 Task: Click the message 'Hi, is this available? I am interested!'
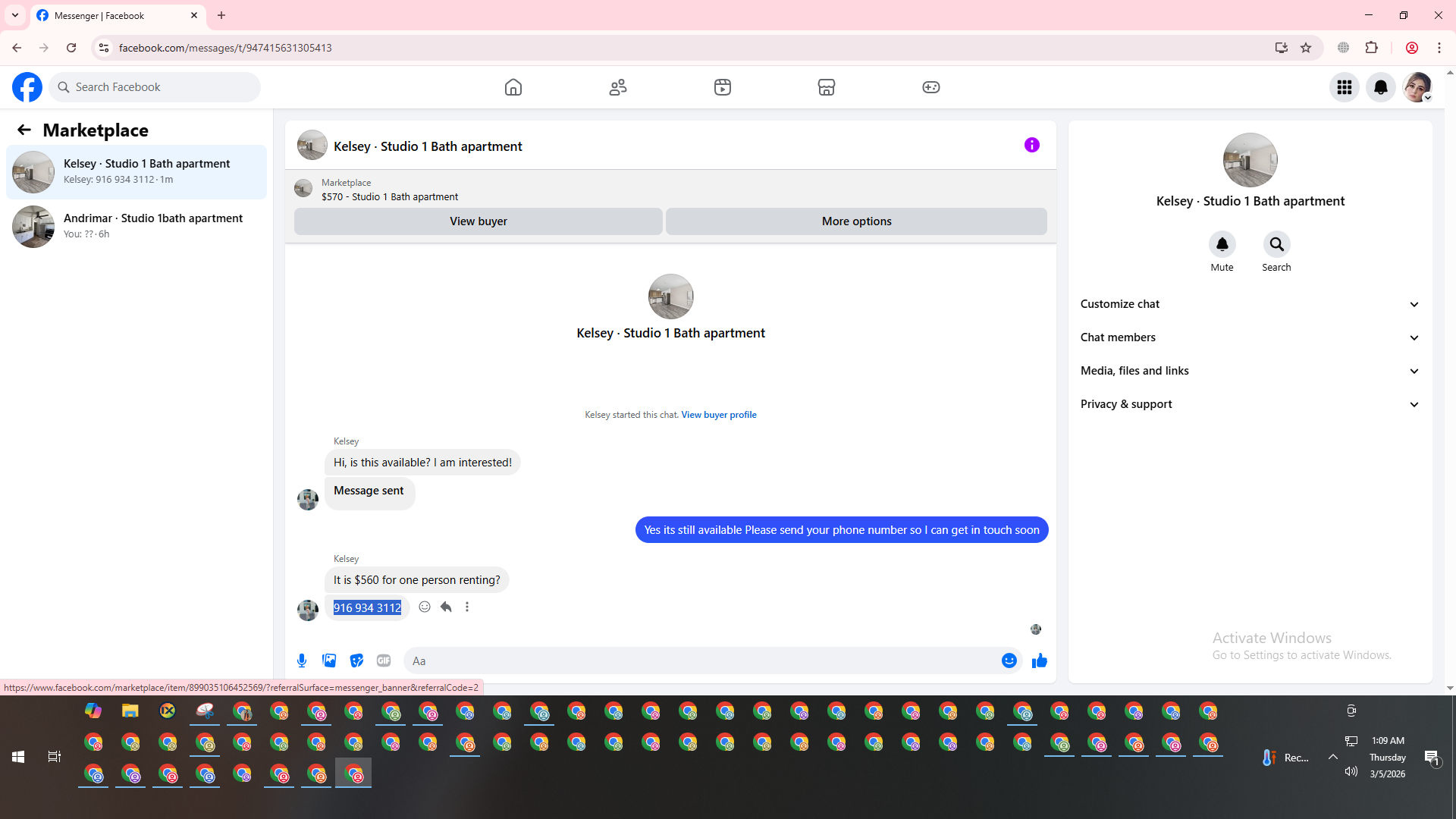[422, 463]
